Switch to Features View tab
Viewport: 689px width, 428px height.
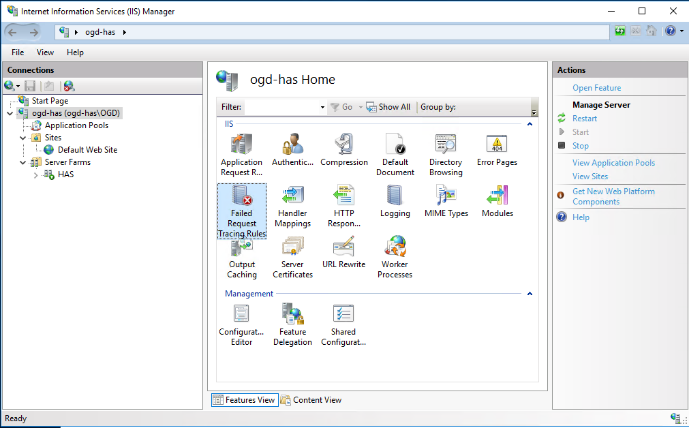pyautogui.click(x=244, y=400)
